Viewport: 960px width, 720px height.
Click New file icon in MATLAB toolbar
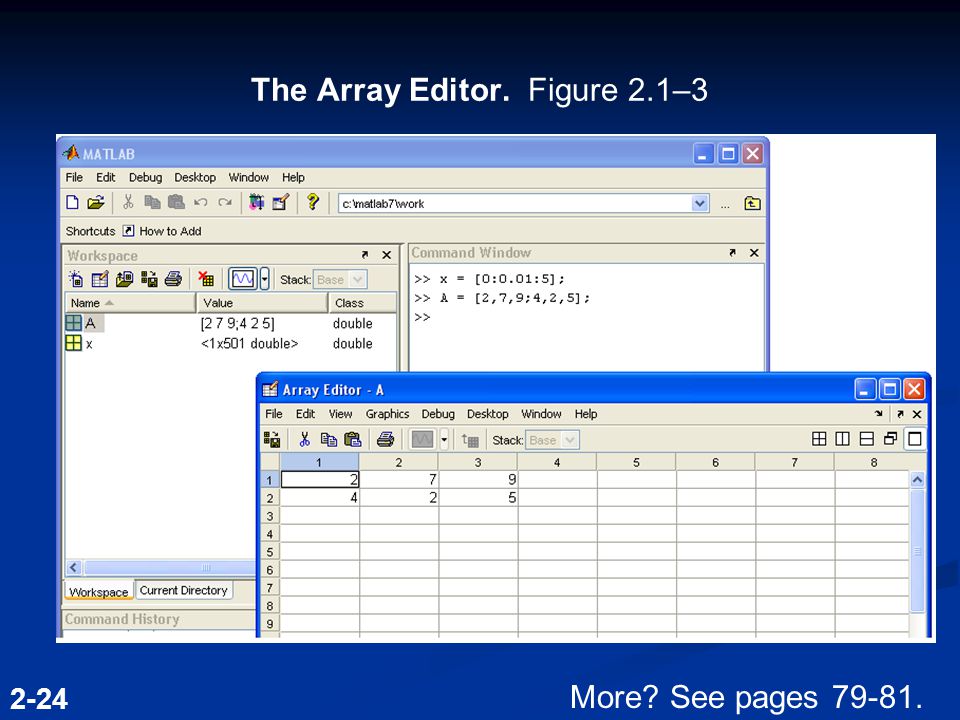click(72, 202)
